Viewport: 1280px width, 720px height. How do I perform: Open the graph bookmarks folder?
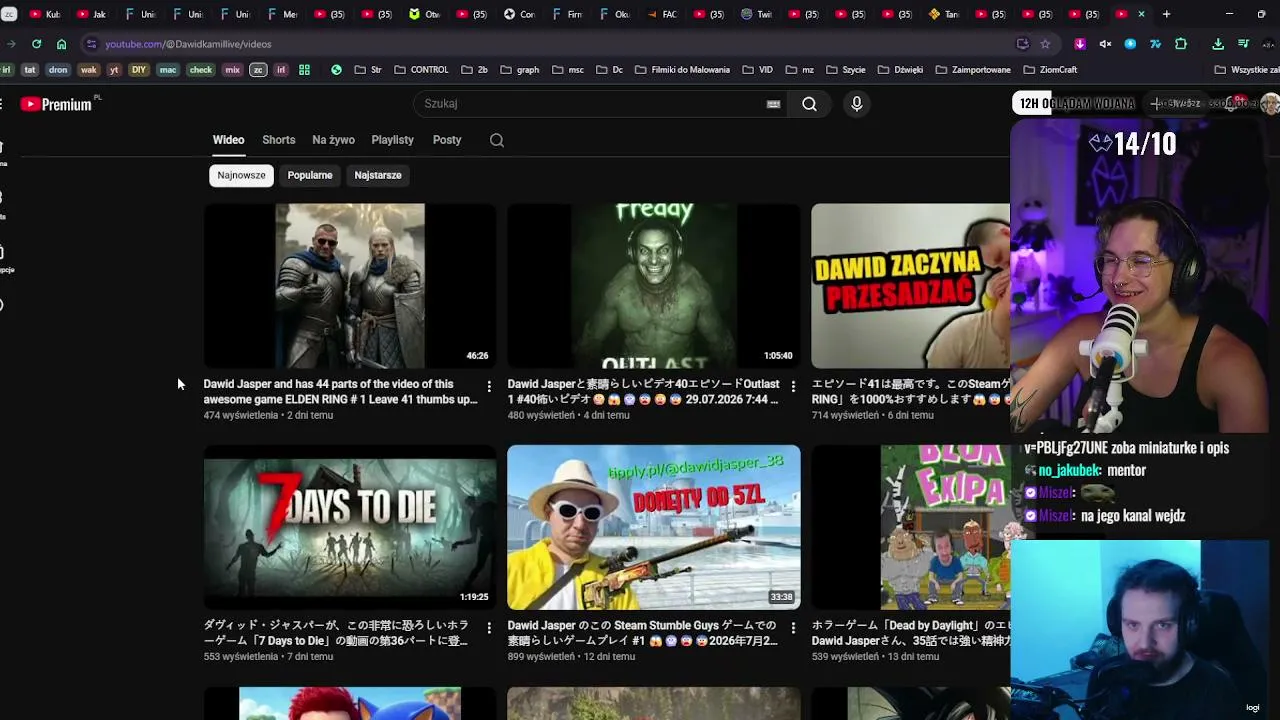coord(520,70)
